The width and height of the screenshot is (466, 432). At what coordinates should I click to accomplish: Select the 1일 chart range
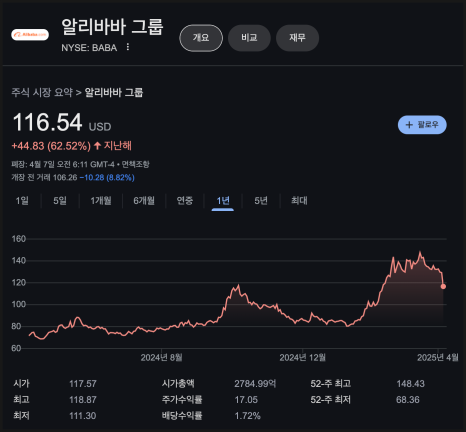(x=22, y=201)
